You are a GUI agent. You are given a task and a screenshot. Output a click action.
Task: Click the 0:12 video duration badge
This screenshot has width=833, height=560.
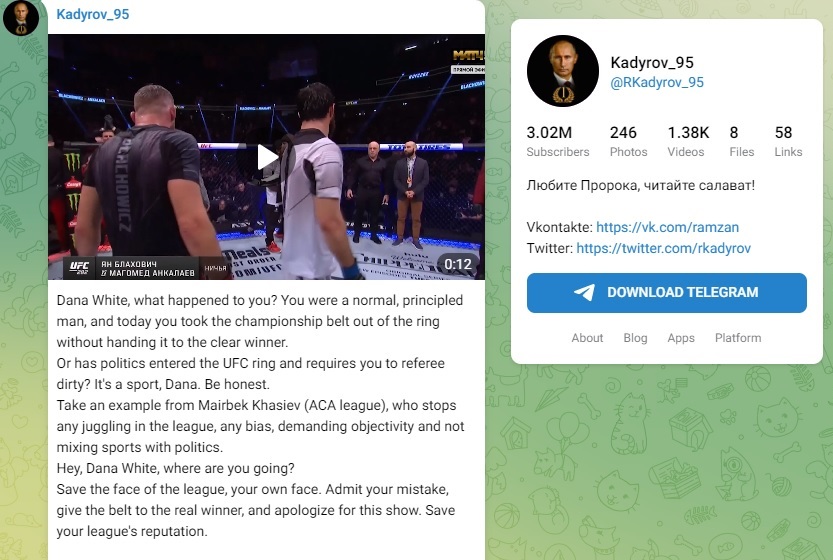(x=457, y=265)
